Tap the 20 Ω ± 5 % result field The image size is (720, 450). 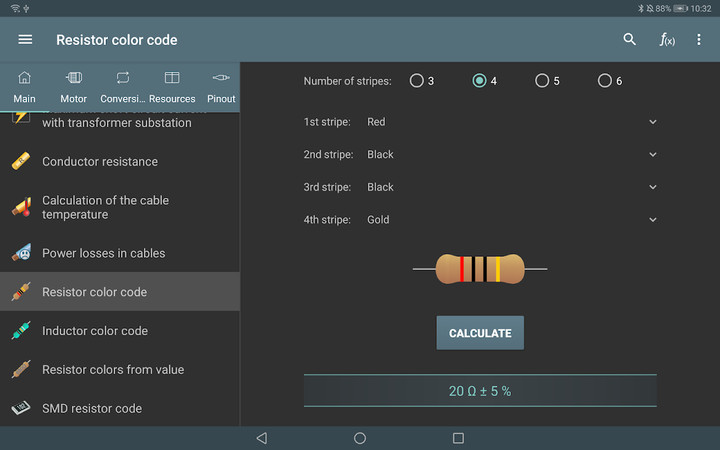[x=480, y=391]
